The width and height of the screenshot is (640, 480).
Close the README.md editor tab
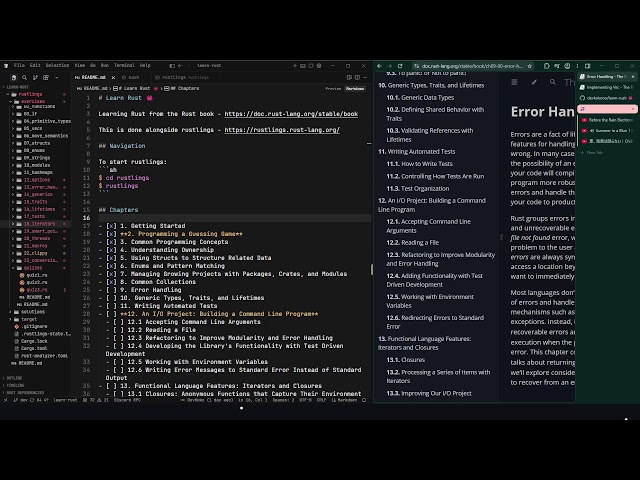tap(113, 78)
